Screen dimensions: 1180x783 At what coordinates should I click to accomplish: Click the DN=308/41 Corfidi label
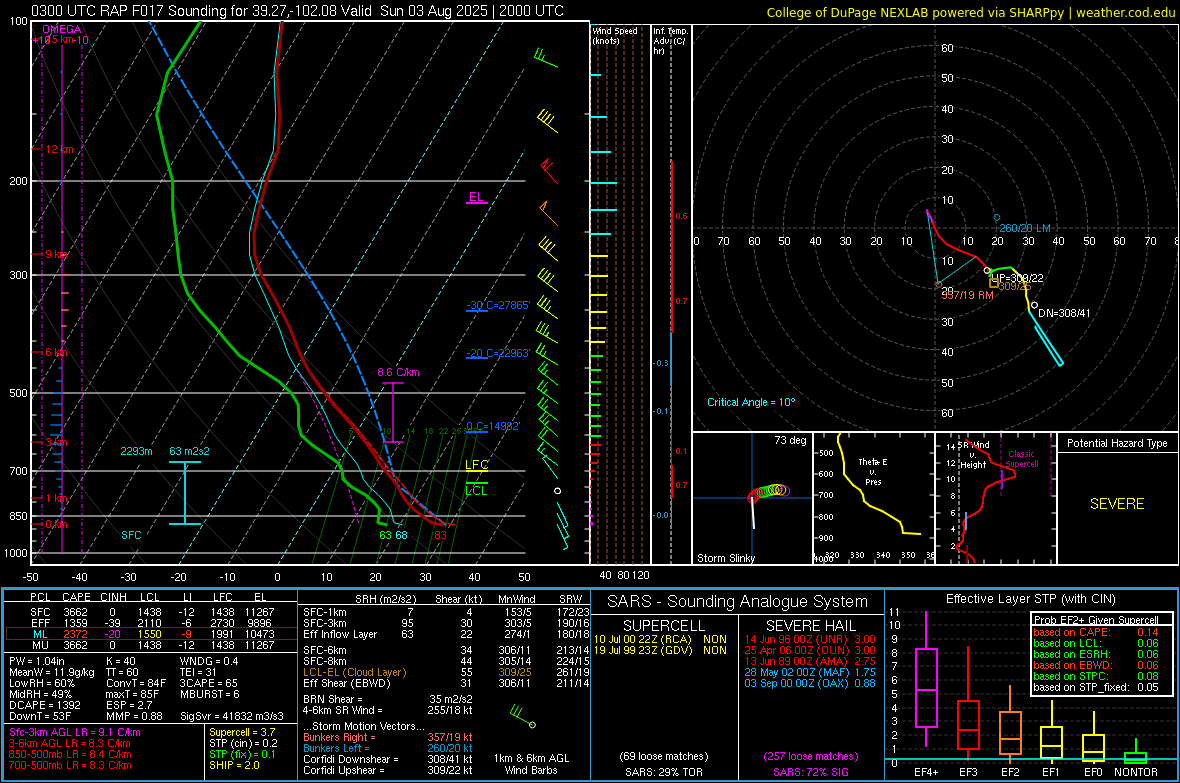(x=1064, y=313)
